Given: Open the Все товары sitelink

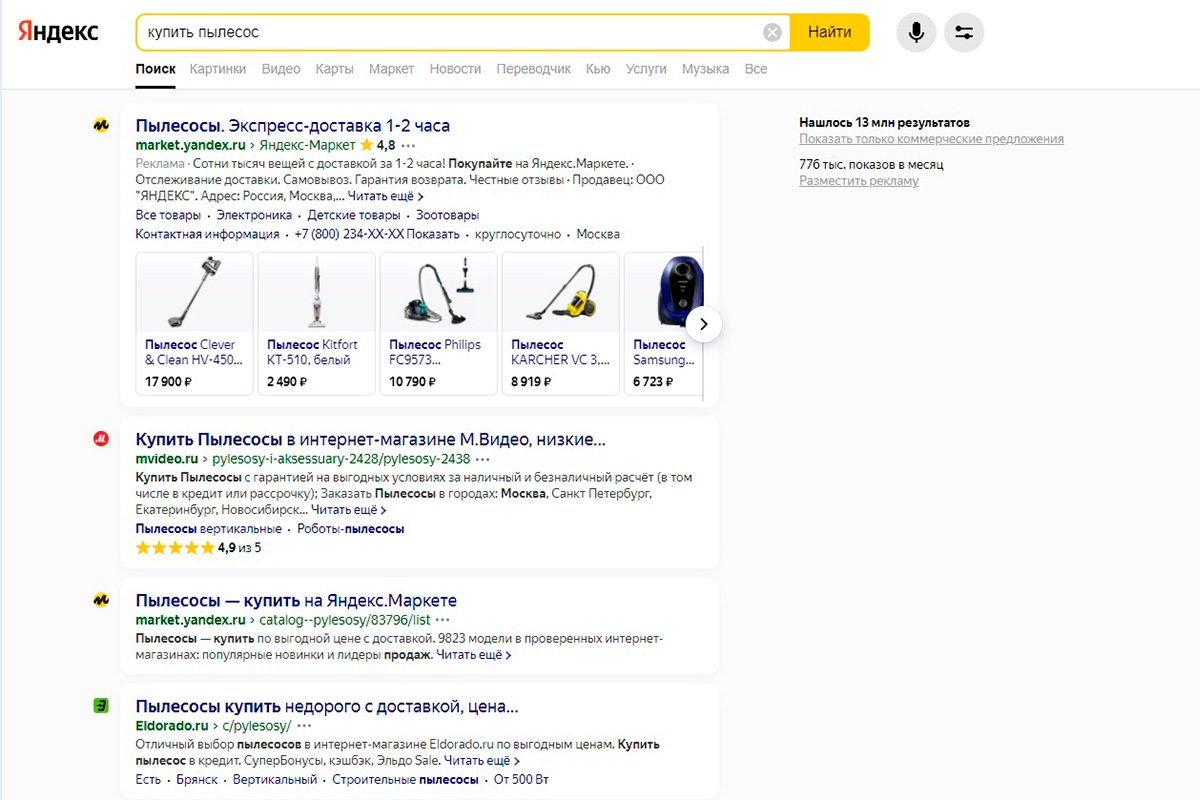Looking at the screenshot, I should (x=168, y=215).
